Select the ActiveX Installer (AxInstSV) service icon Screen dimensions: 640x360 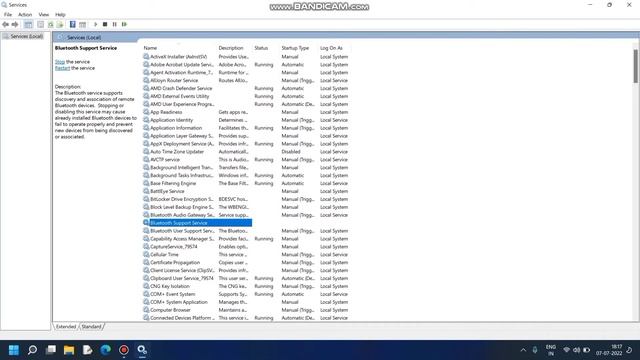tap(146, 56)
